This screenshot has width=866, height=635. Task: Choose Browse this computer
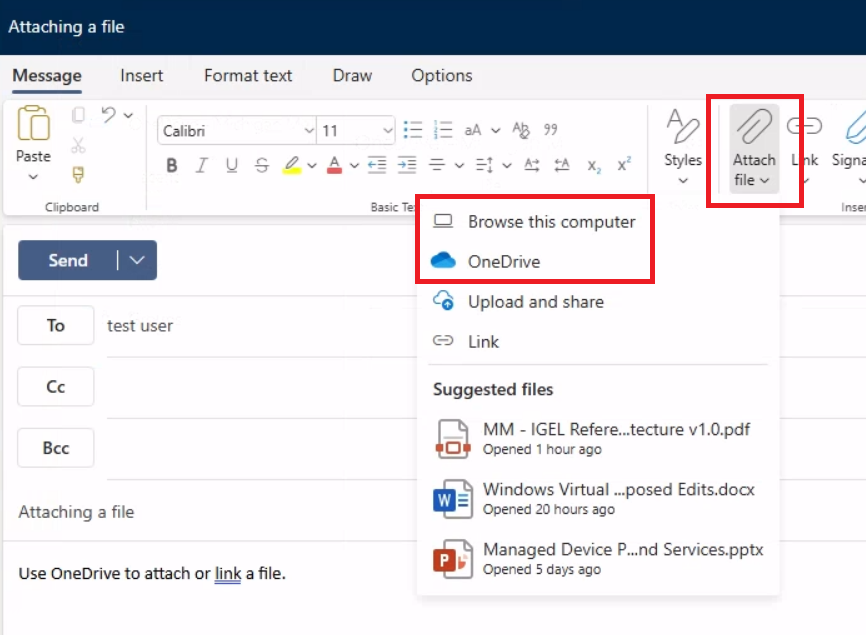[x=551, y=222]
